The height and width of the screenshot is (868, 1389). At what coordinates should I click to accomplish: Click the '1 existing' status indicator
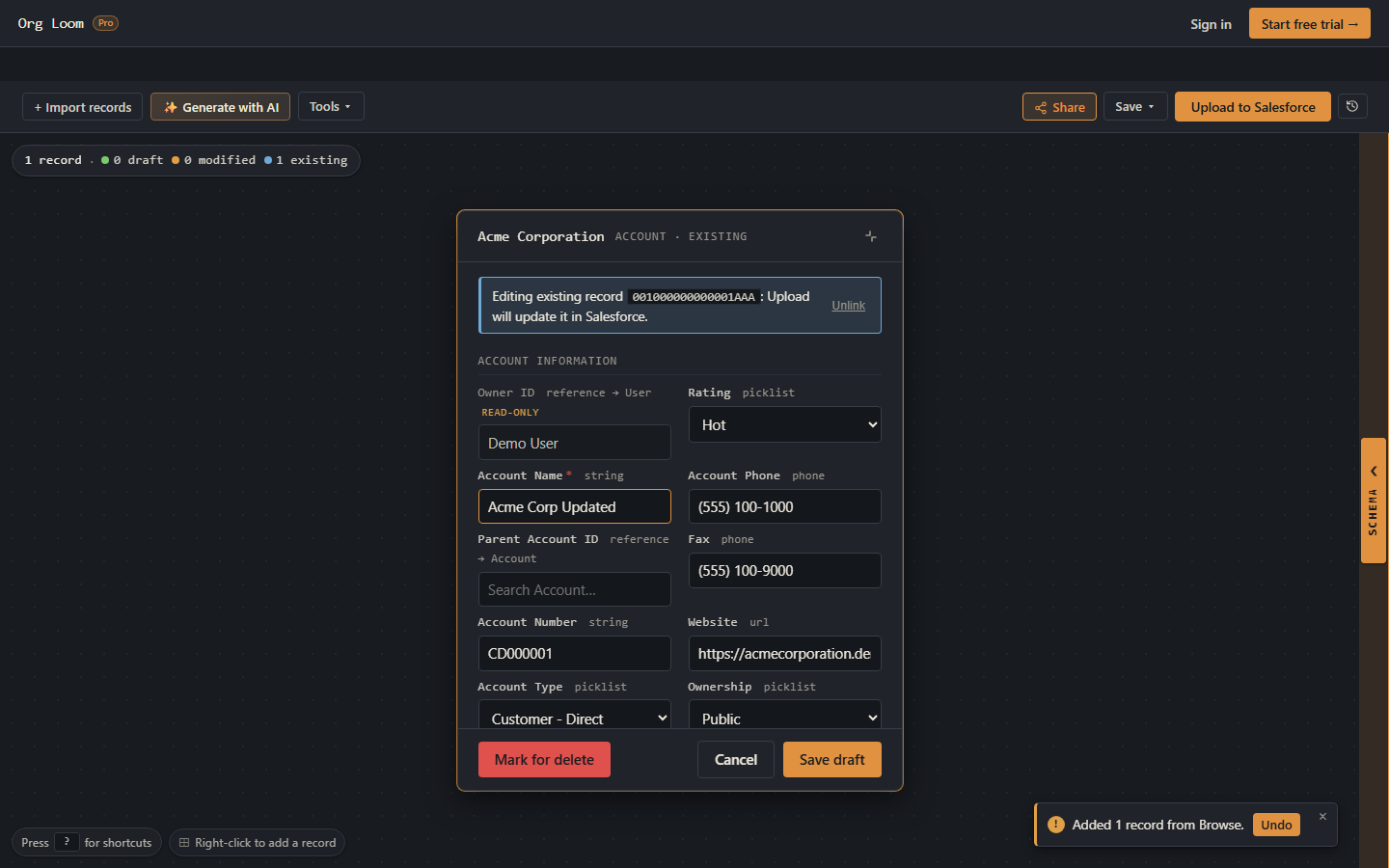(x=306, y=160)
